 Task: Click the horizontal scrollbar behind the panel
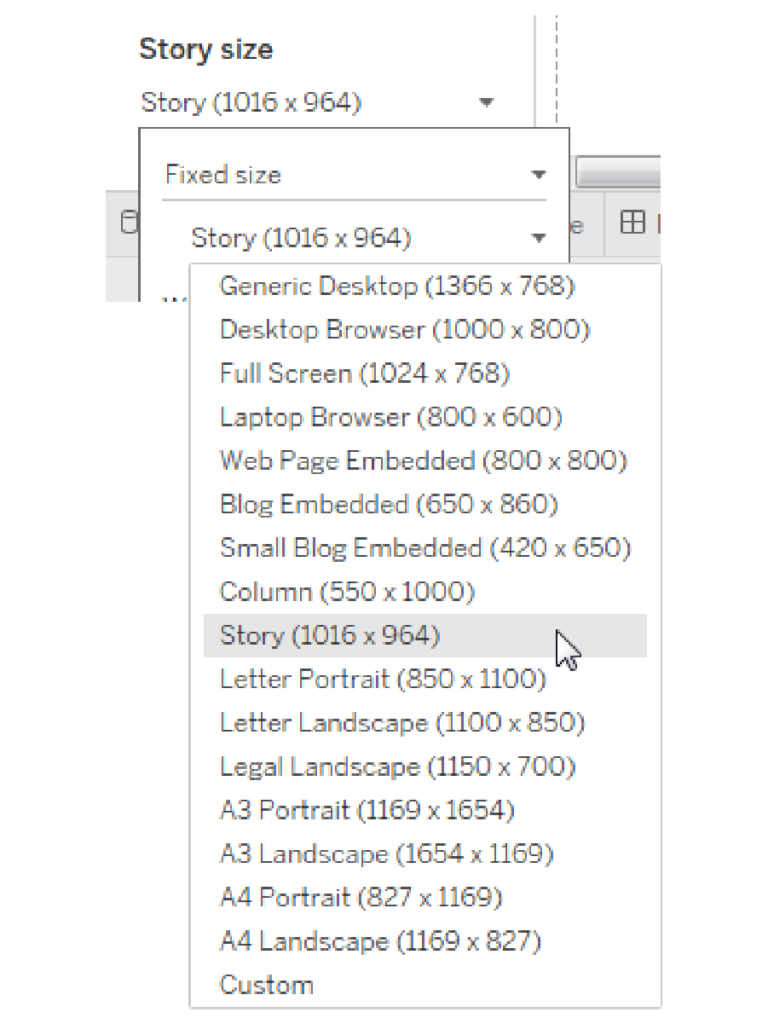click(616, 172)
